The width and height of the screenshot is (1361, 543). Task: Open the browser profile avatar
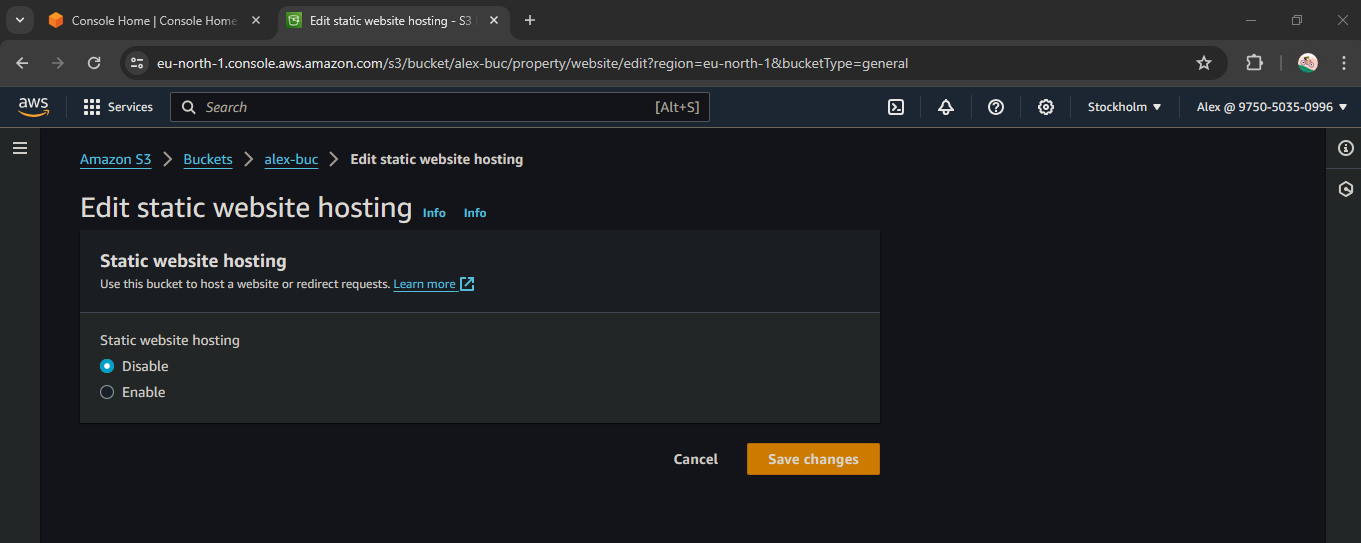(x=1308, y=63)
